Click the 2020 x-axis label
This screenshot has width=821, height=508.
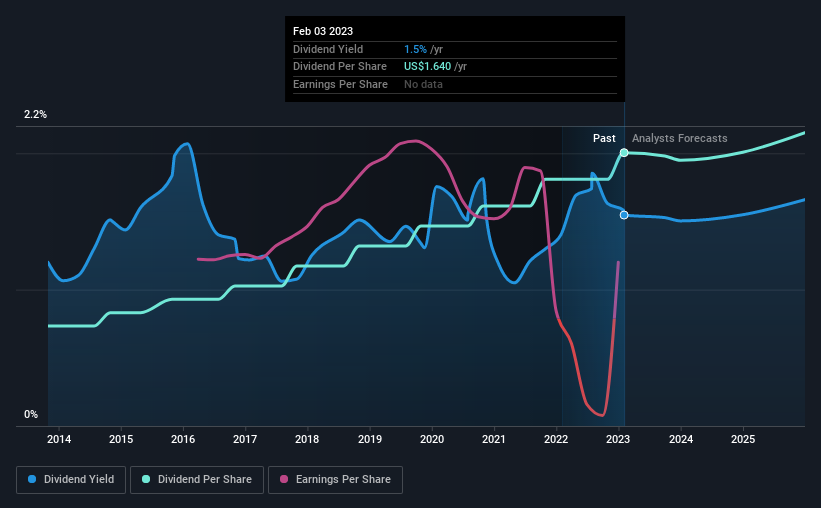pyautogui.click(x=432, y=439)
